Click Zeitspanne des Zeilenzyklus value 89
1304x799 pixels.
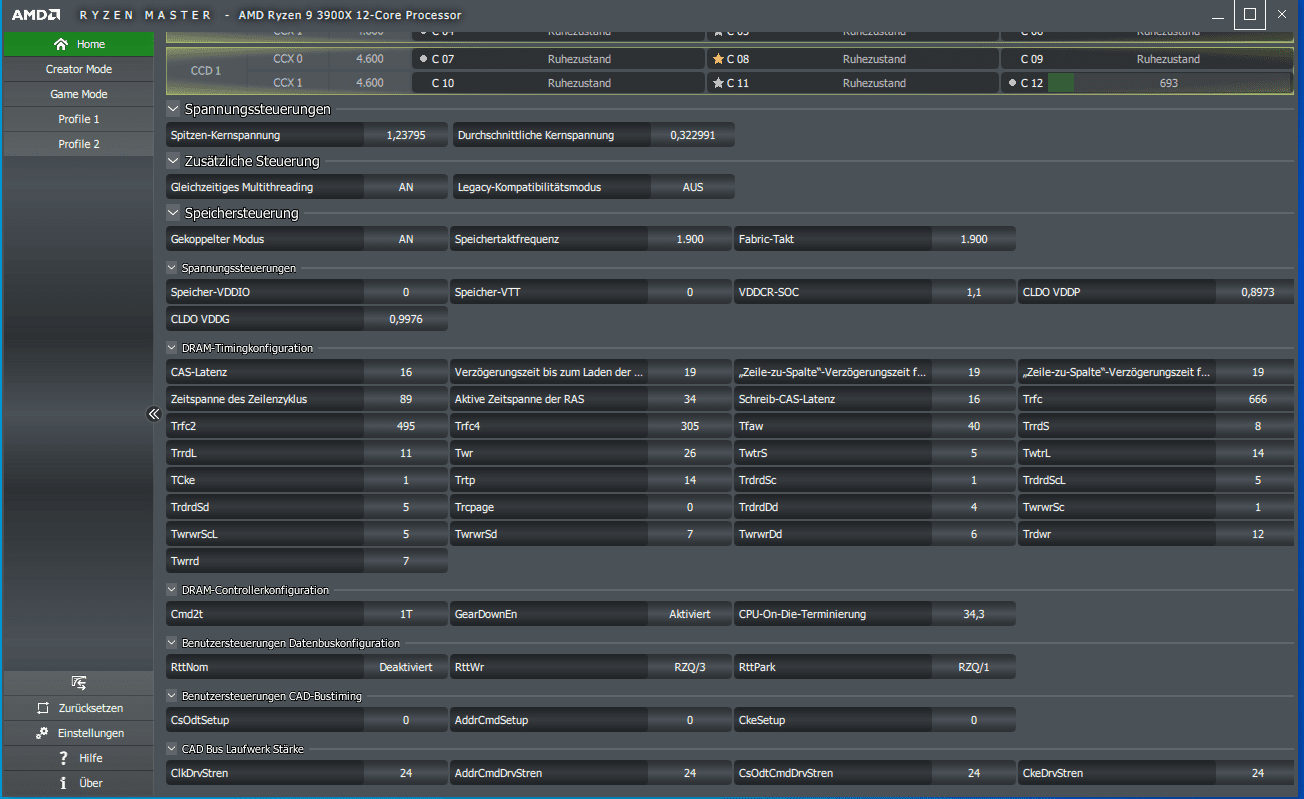click(x=406, y=399)
